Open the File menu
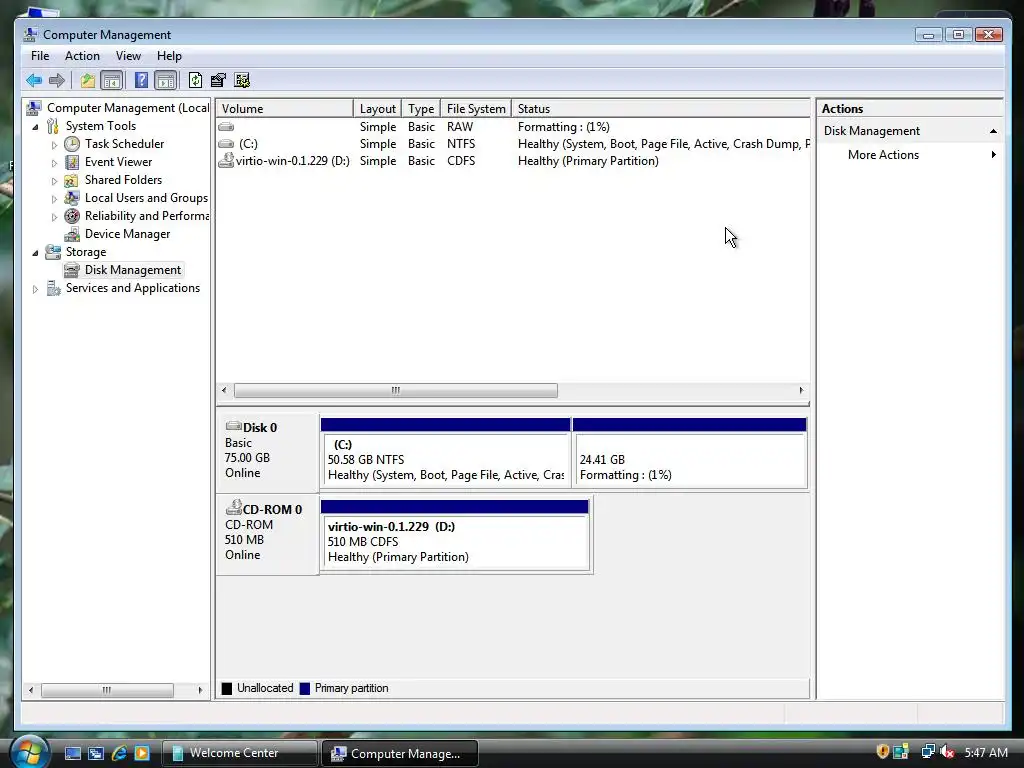 [40, 56]
